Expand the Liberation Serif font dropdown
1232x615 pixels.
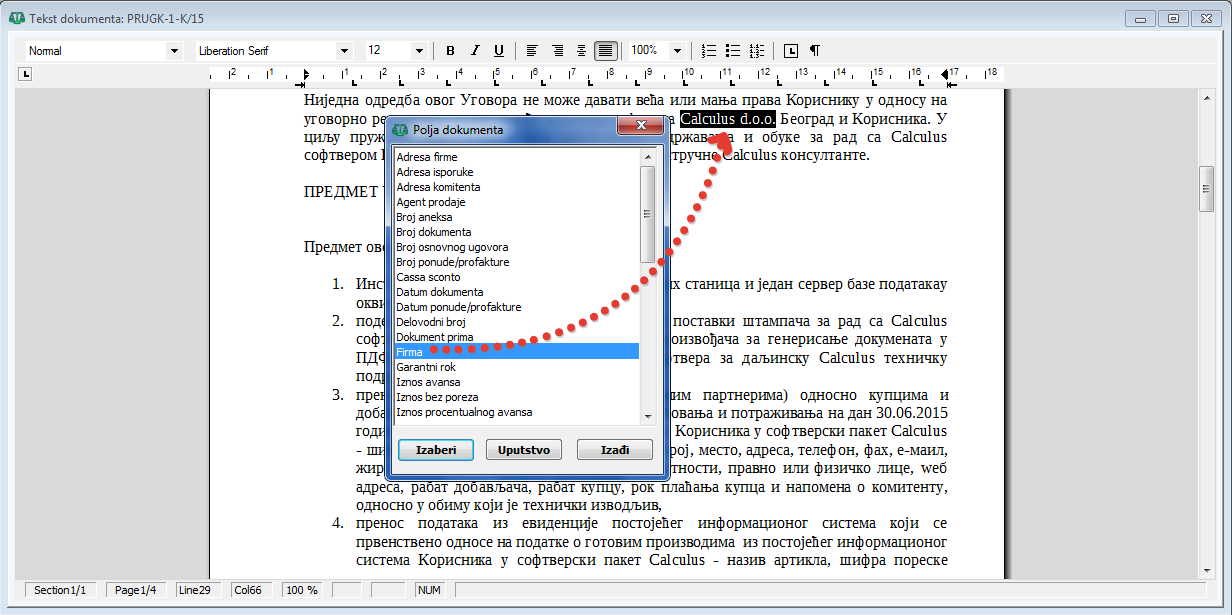(x=345, y=50)
